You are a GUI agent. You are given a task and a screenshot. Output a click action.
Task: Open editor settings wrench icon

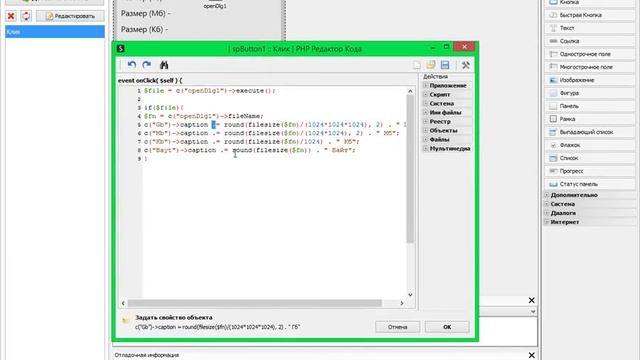coord(466,65)
